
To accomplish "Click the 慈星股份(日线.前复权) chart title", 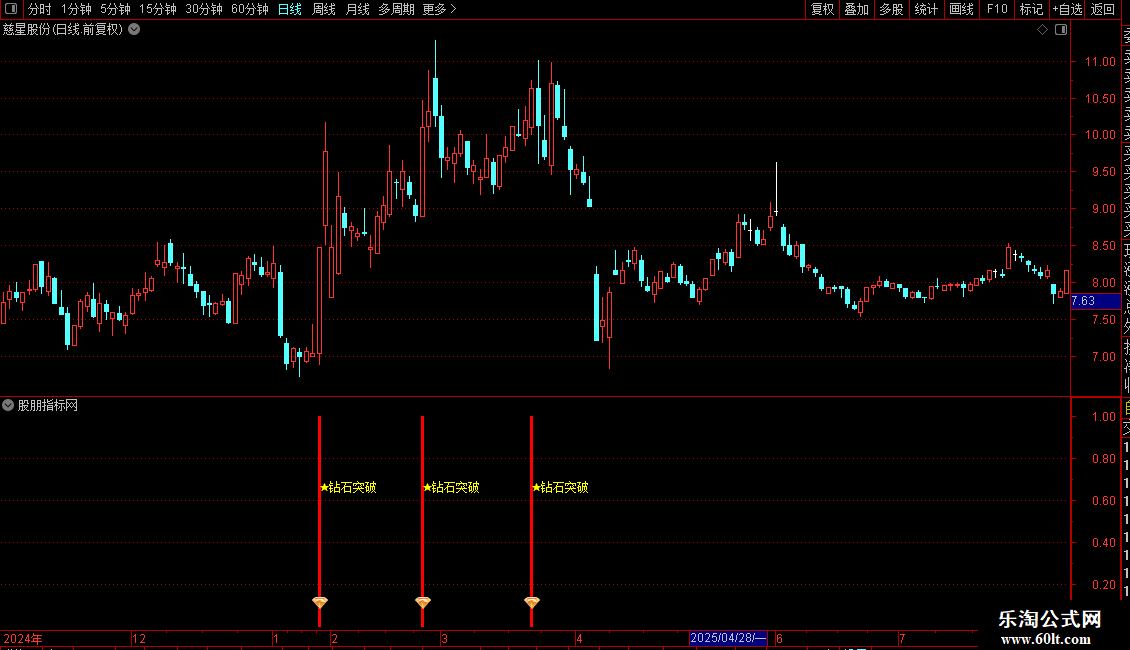I will point(63,30).
